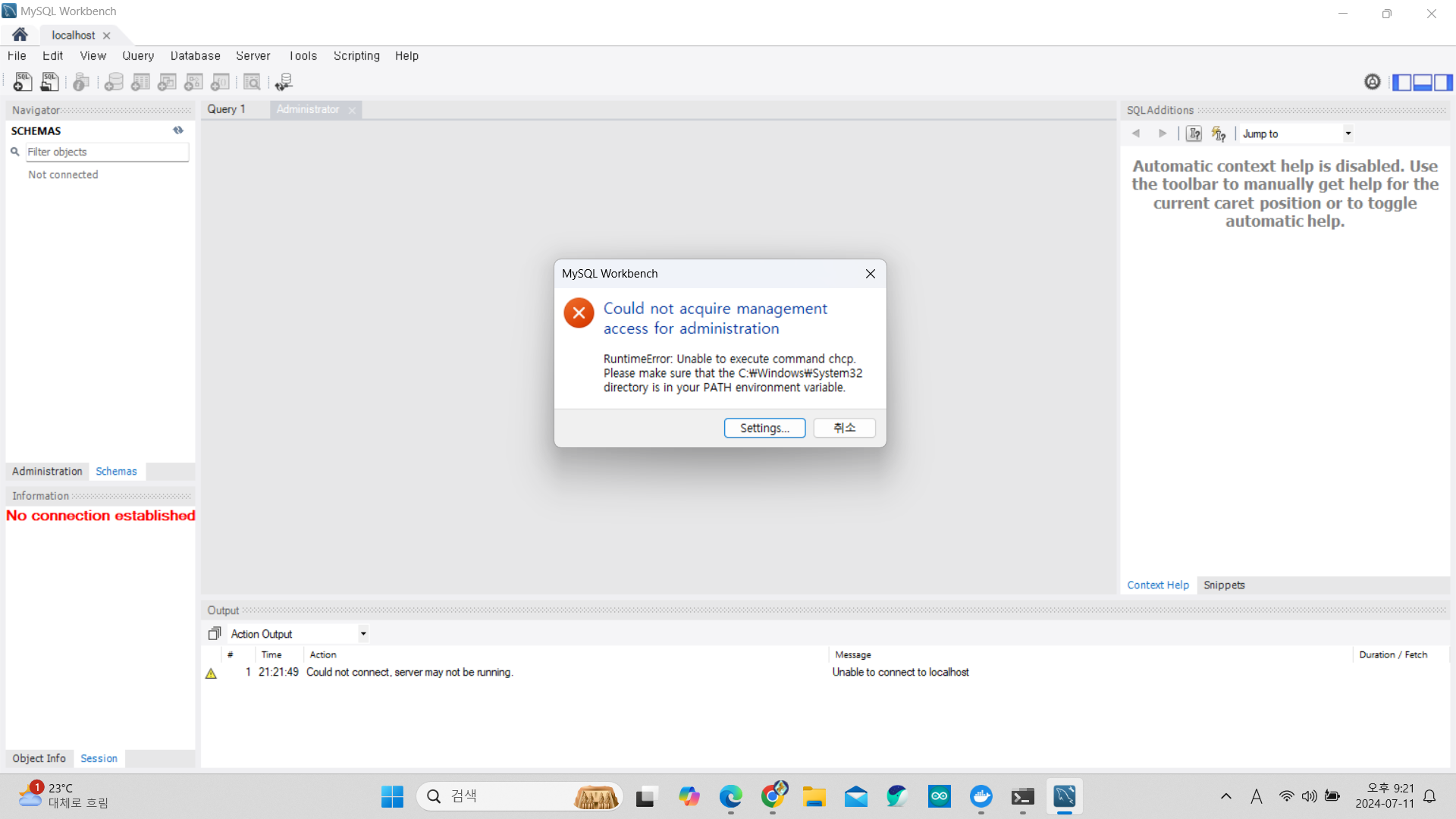
Task: Click warning icon in output row
Action: point(211,673)
